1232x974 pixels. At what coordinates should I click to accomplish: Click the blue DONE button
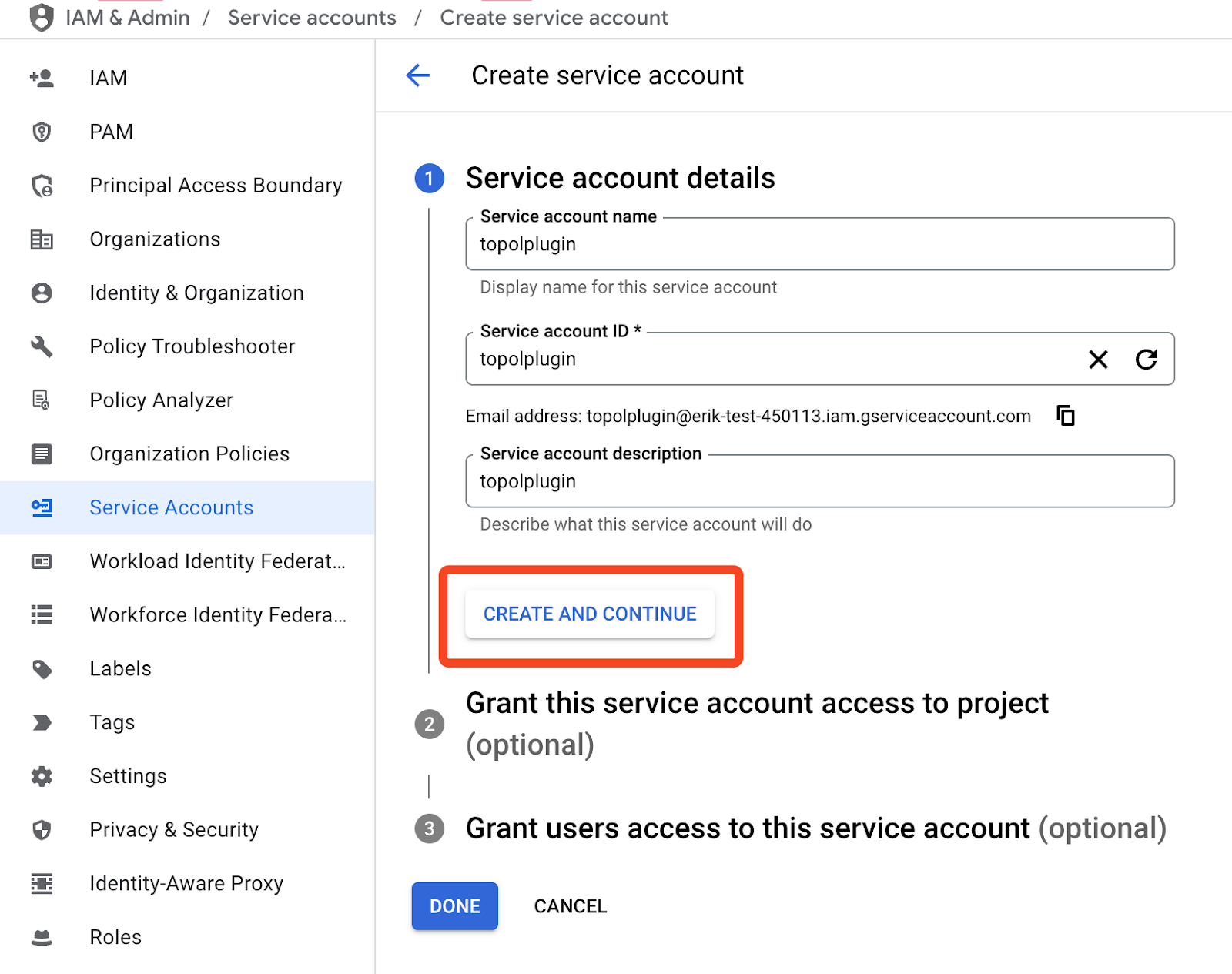455,906
